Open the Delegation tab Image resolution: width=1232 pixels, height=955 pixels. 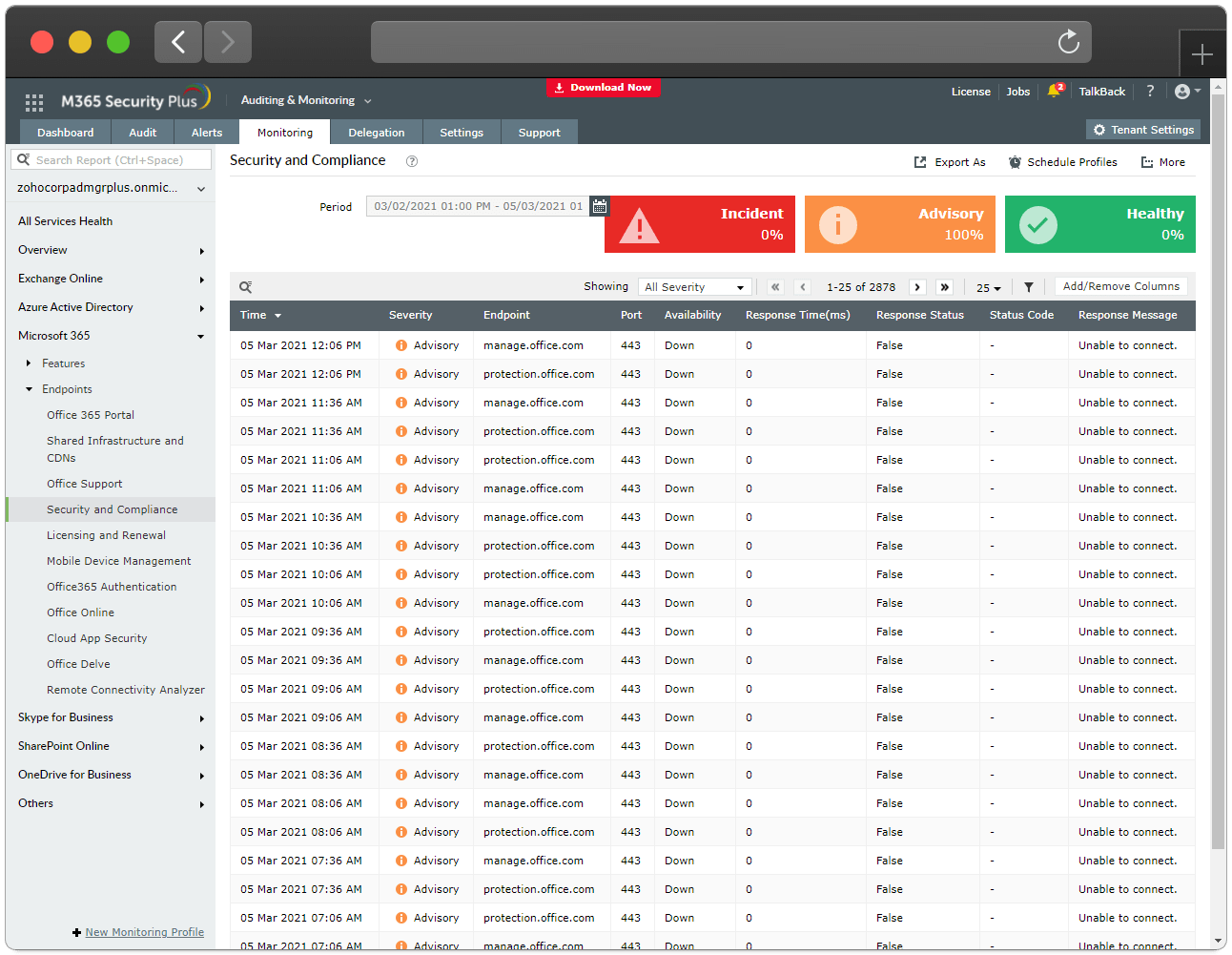[377, 133]
